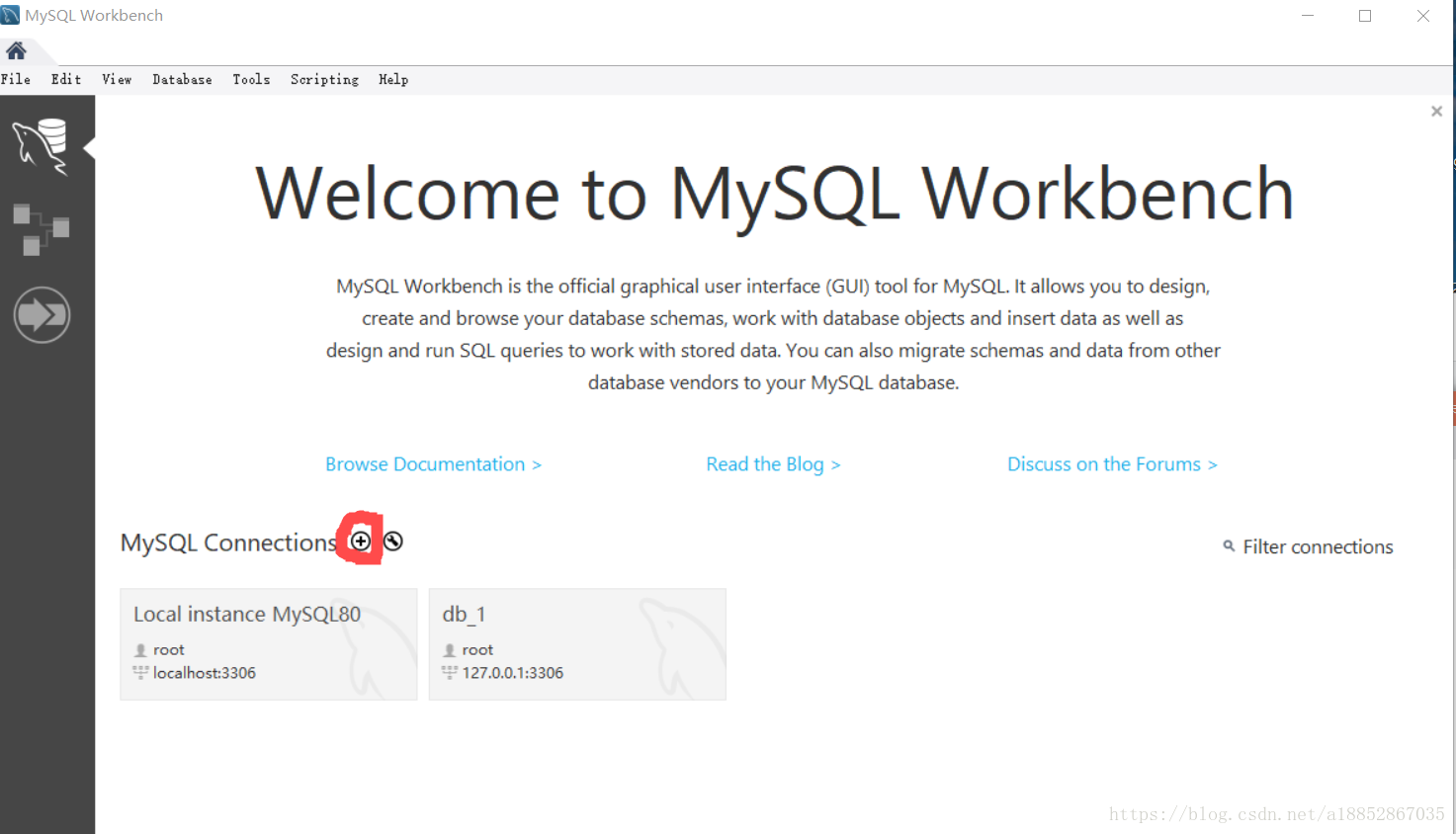Add a new MySQL connection with plus icon
1456x834 pixels.
pos(361,542)
